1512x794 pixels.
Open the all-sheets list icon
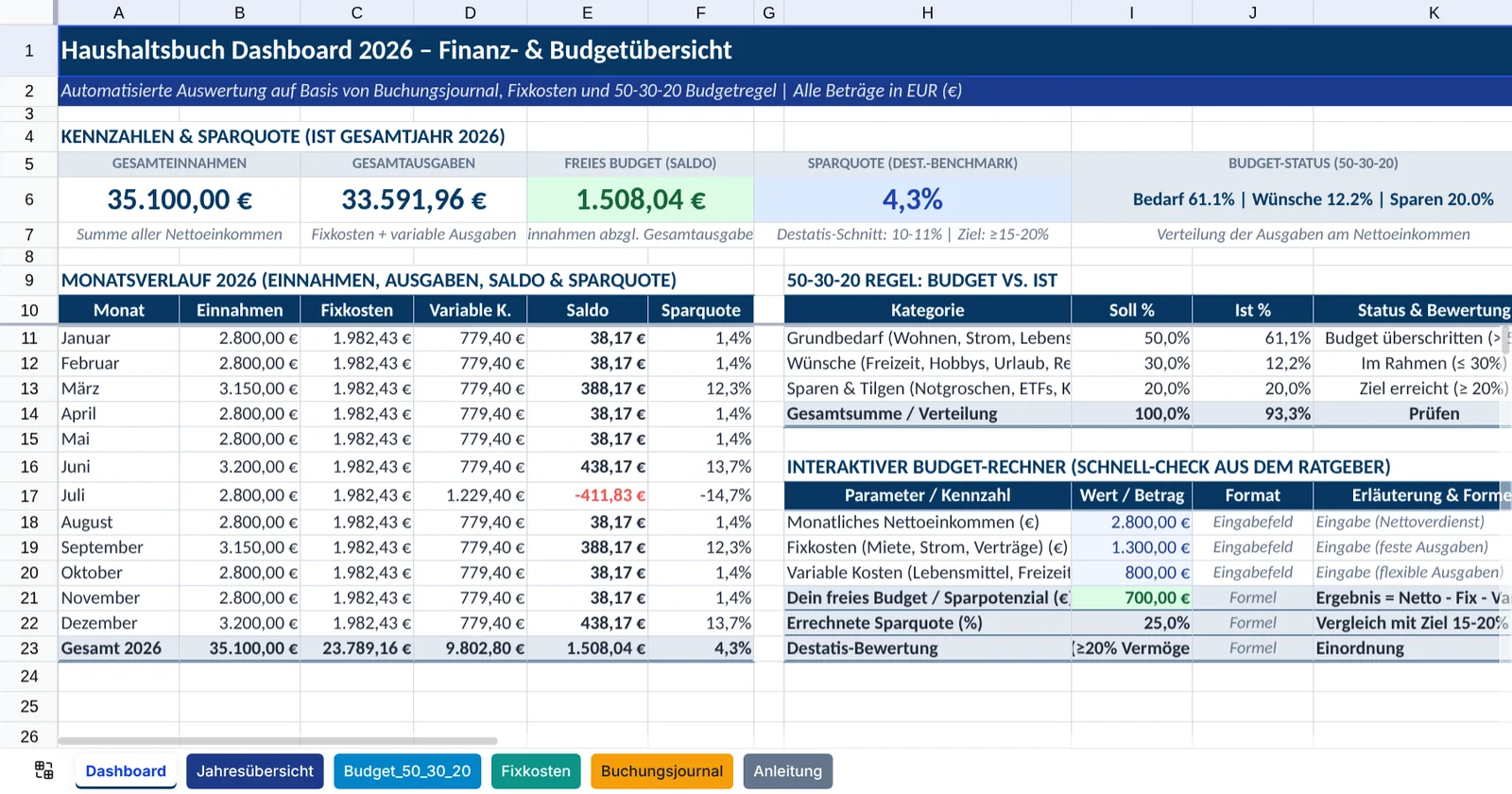(43, 770)
